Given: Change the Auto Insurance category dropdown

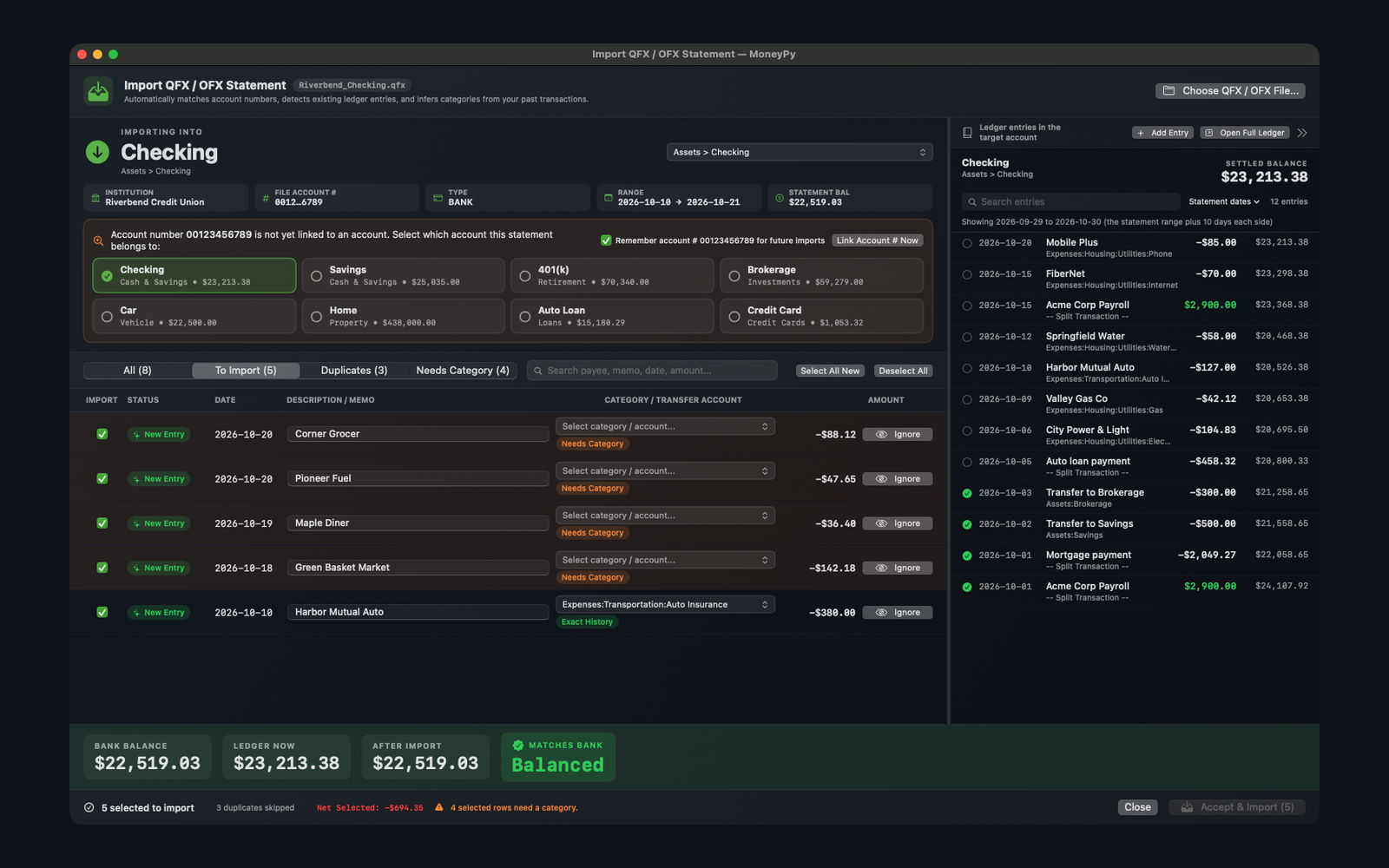Looking at the screenshot, I should 665,604.
